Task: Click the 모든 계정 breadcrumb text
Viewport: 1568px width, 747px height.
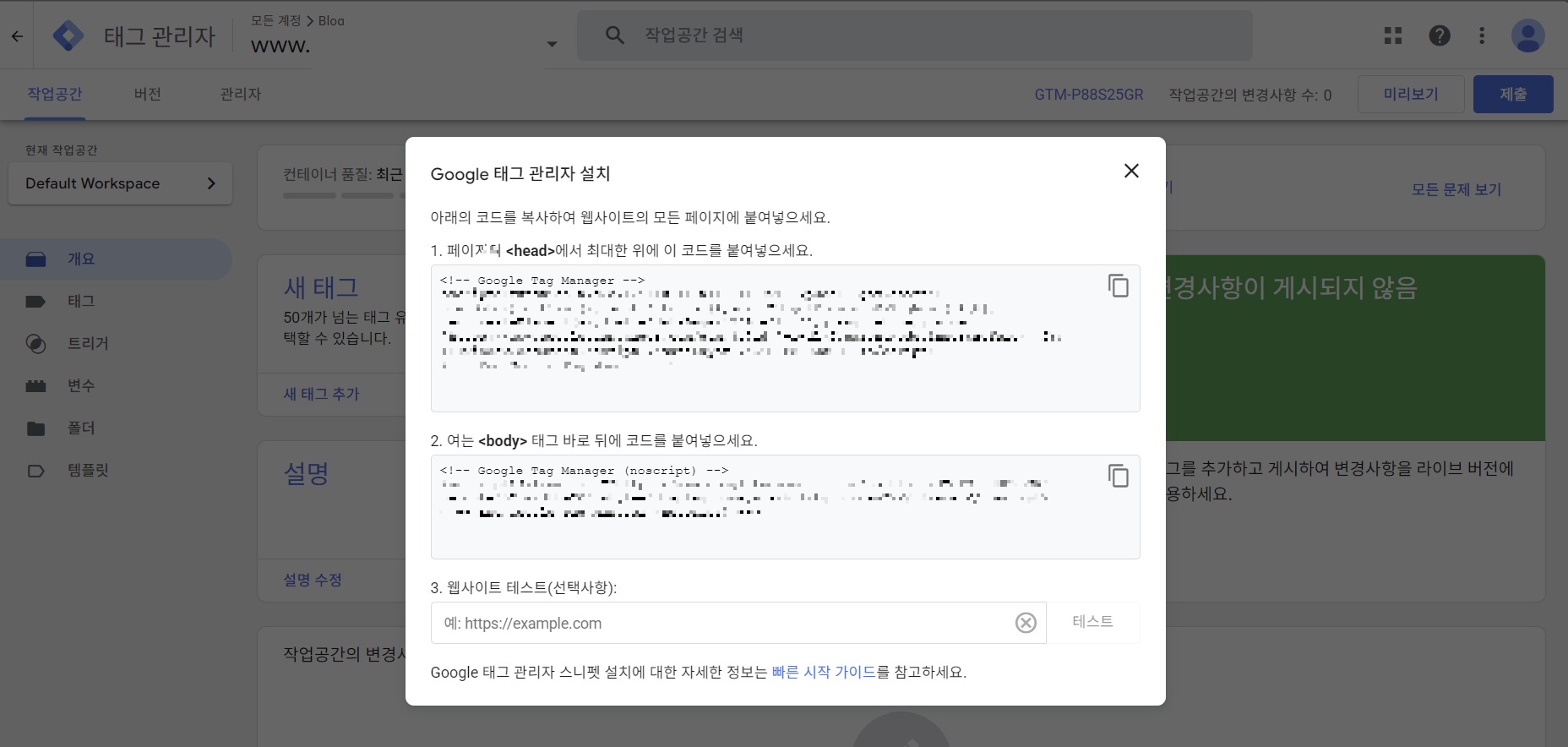Action: [276, 20]
